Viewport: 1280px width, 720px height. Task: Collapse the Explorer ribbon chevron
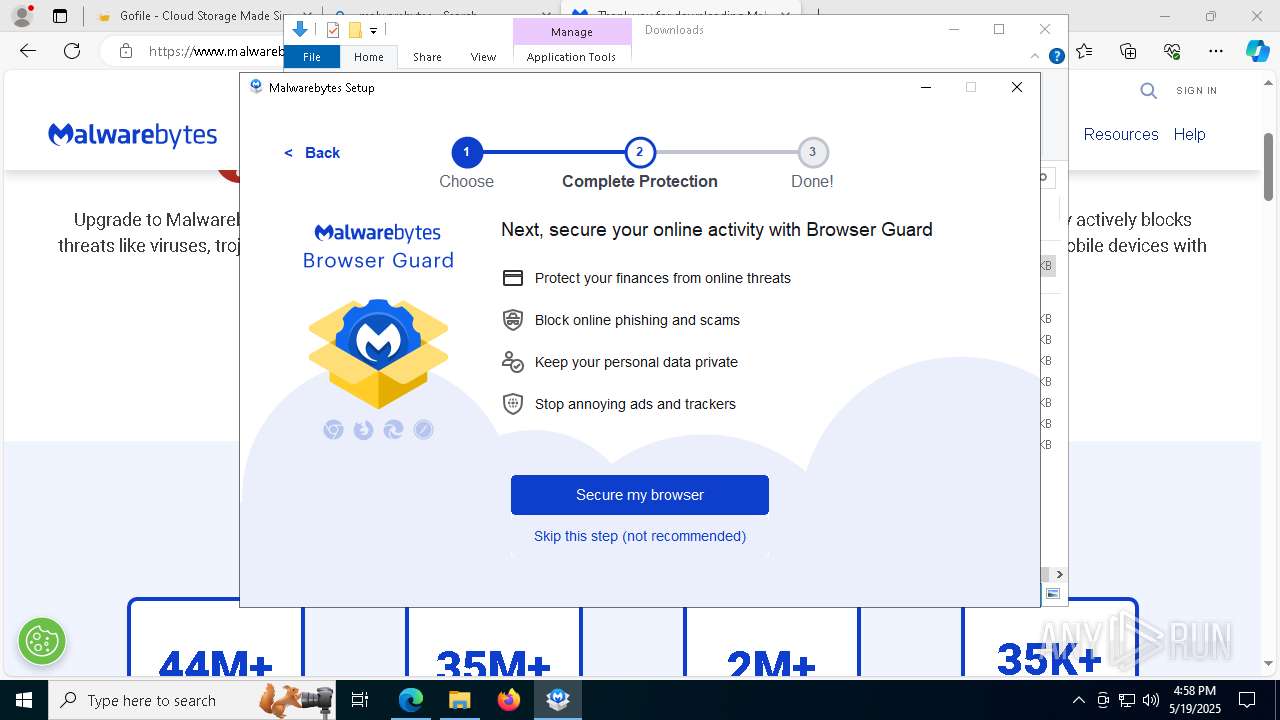(x=1036, y=57)
